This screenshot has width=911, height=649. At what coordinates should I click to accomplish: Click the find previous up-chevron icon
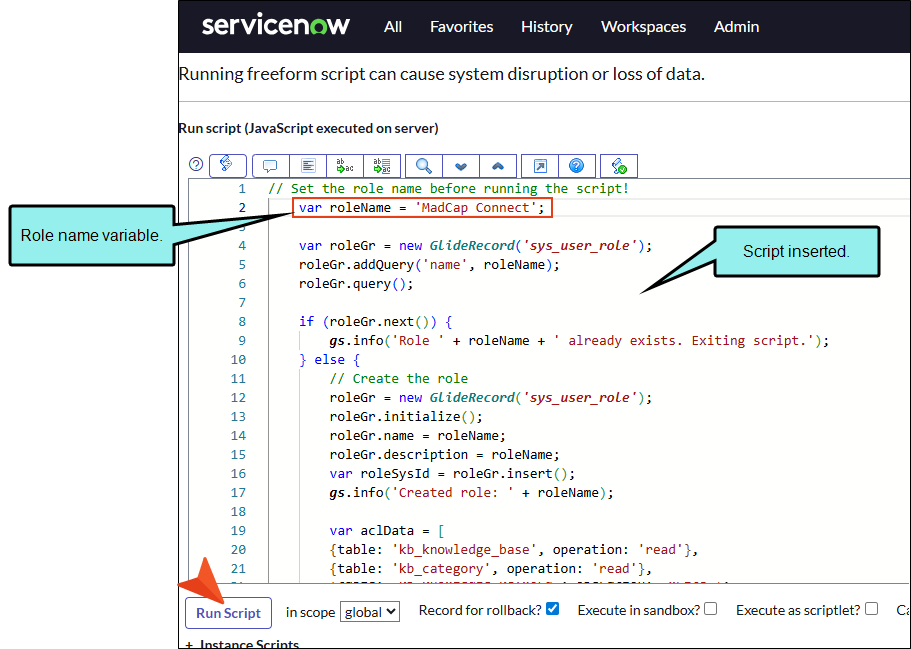(x=498, y=166)
